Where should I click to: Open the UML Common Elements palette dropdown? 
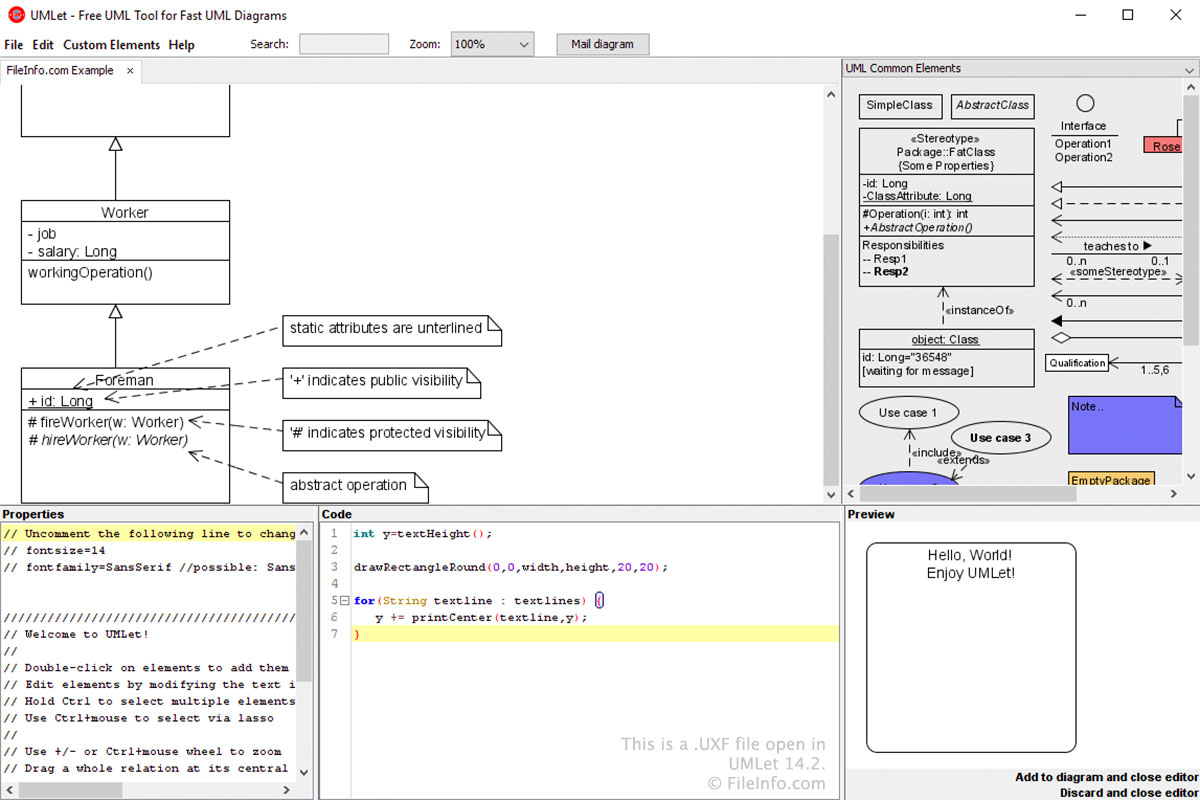(x=1189, y=69)
